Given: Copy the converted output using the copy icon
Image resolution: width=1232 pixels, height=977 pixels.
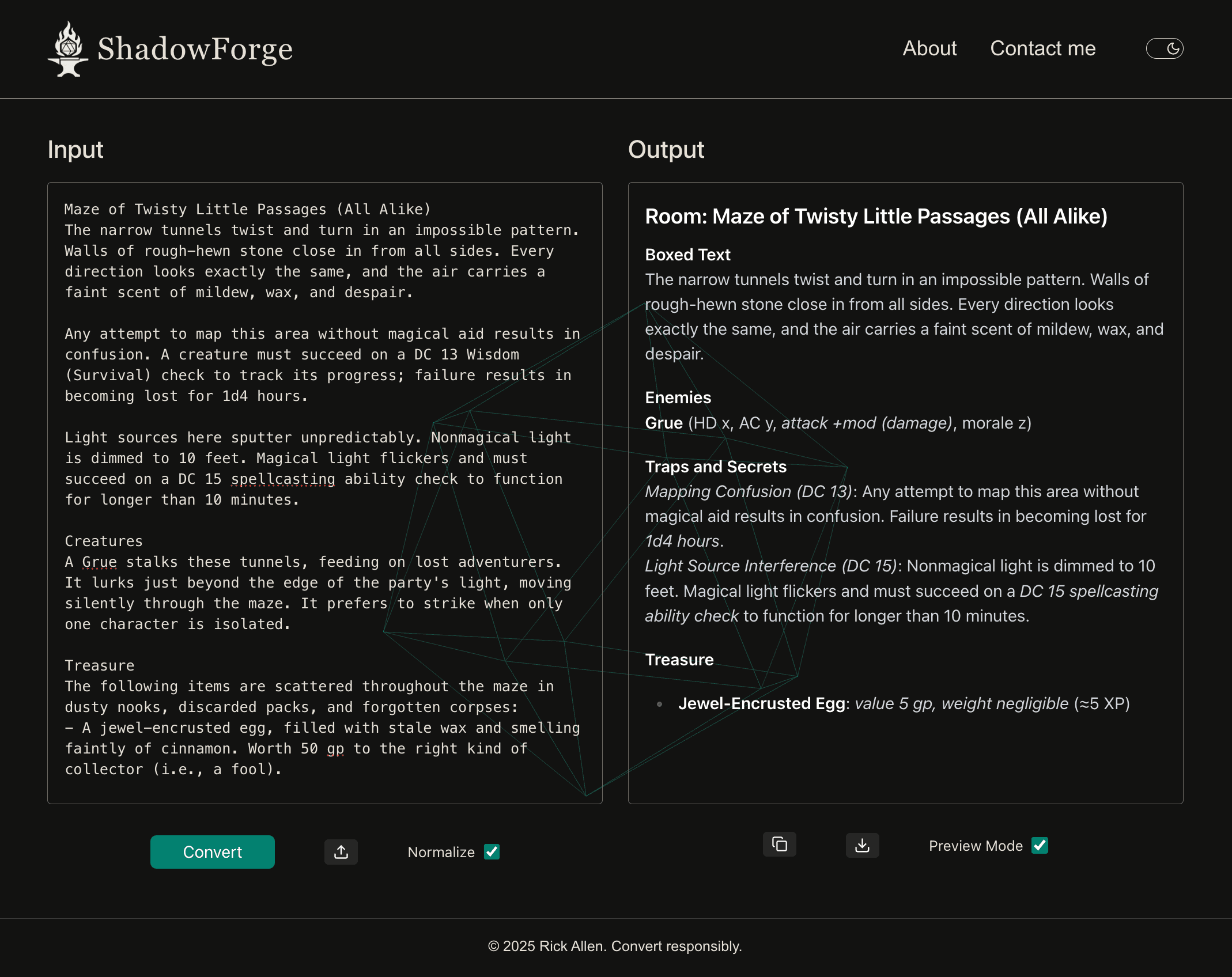Looking at the screenshot, I should coord(779,844).
